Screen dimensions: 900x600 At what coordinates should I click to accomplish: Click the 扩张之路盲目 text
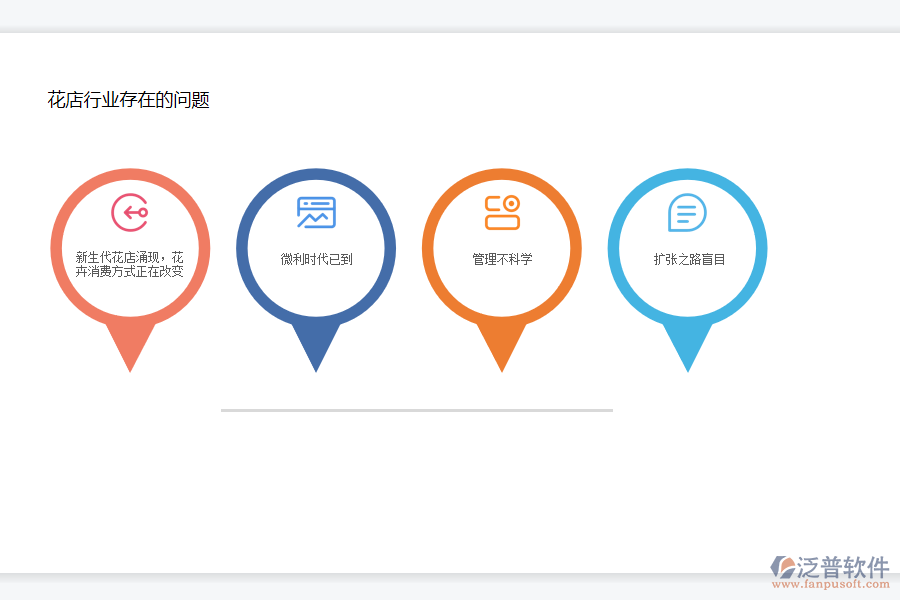(x=688, y=259)
